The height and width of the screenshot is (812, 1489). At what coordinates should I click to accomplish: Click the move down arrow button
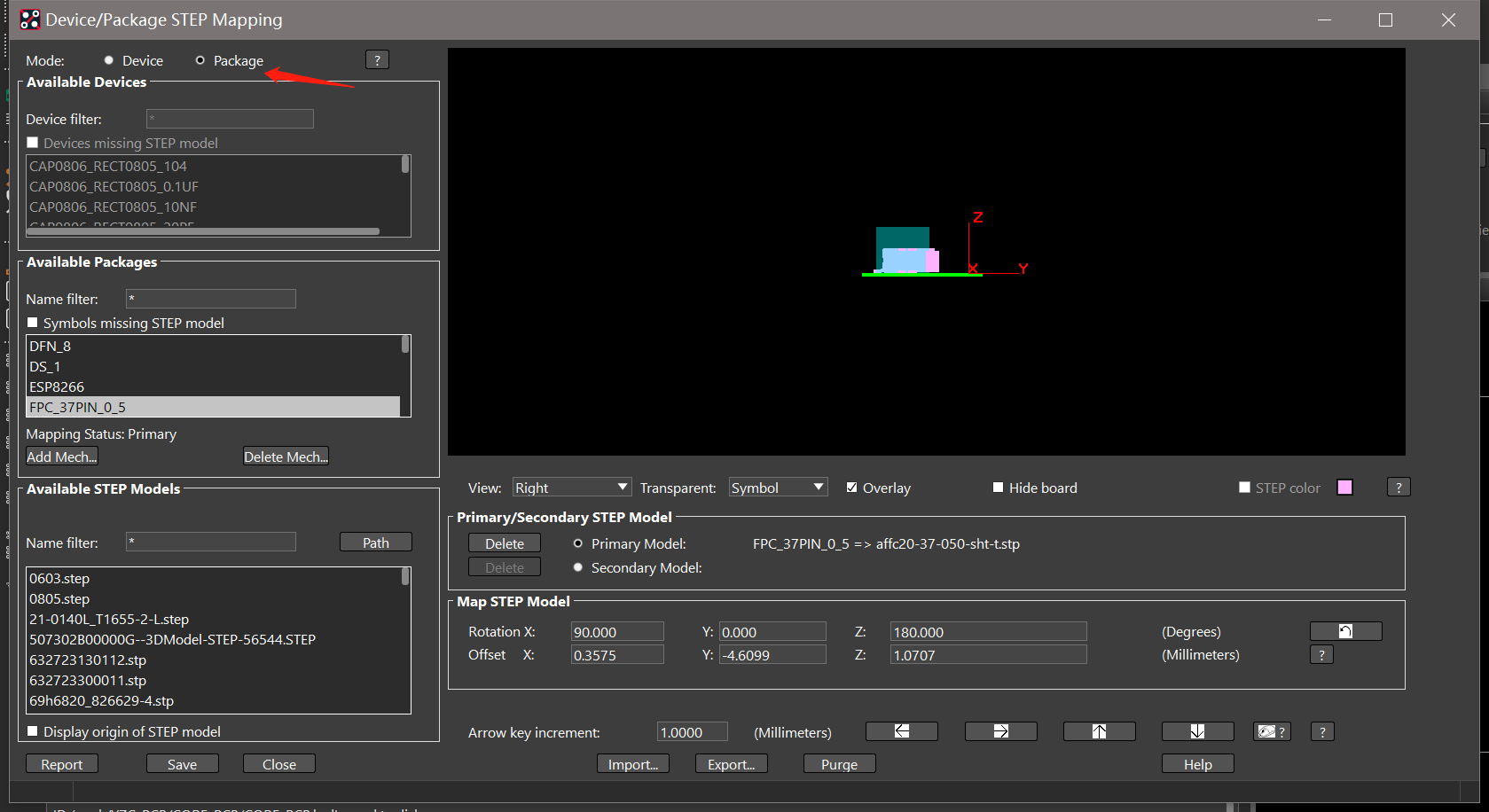[x=1197, y=731]
